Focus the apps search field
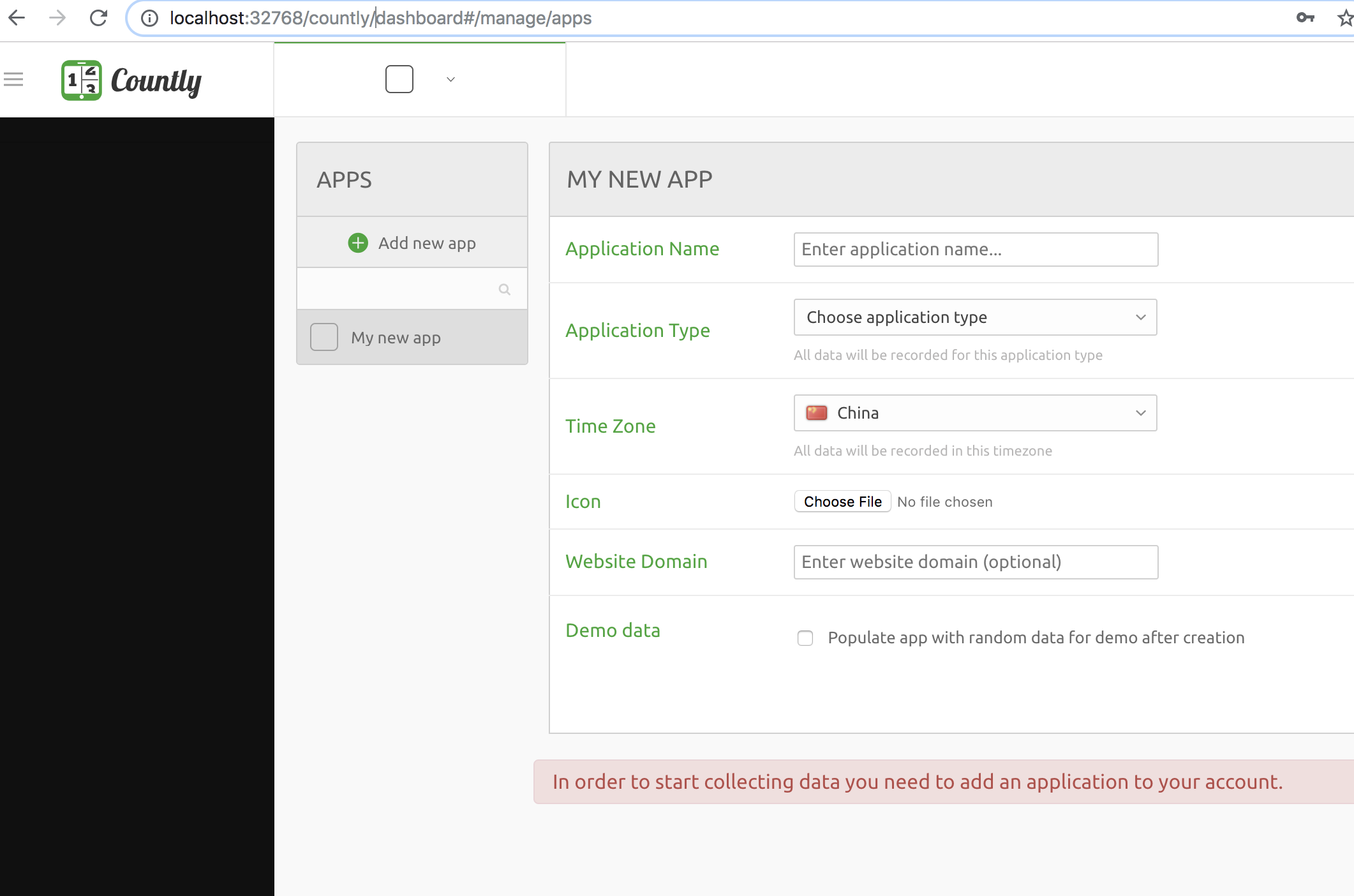 click(412, 289)
